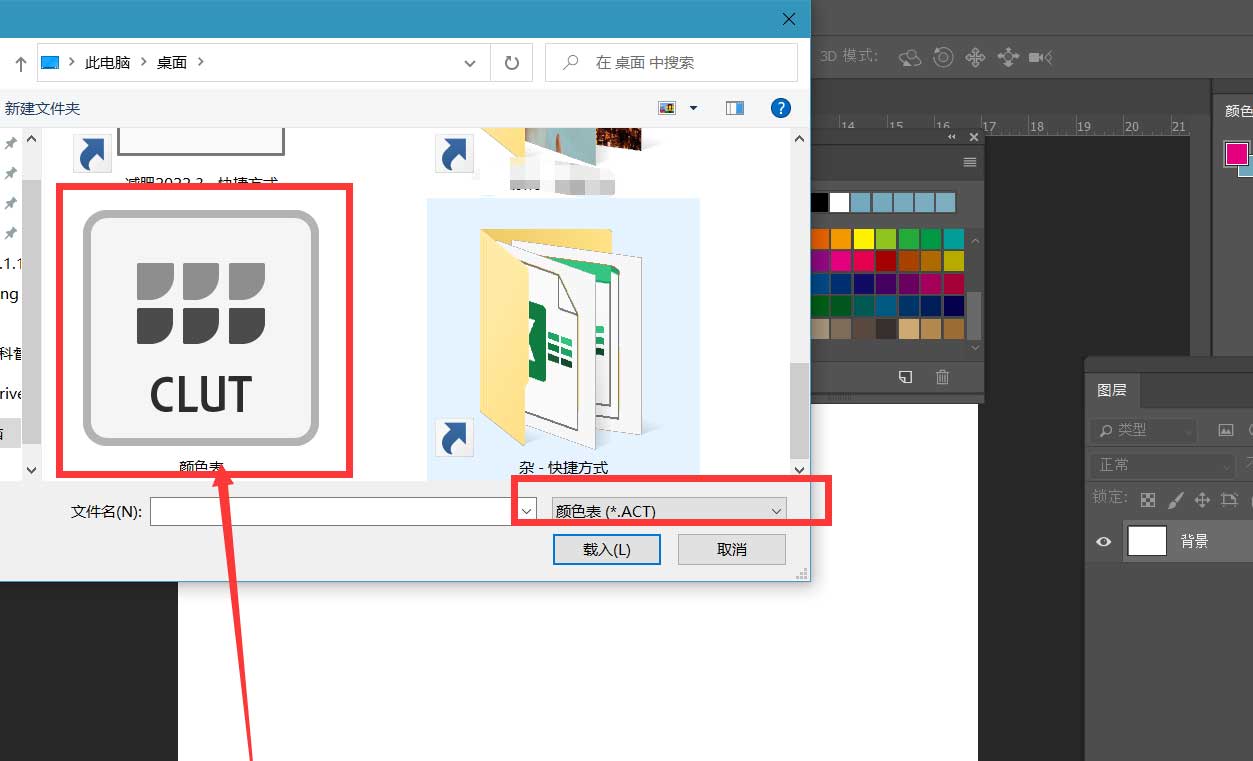This screenshot has width=1253, height=761.
Task: Select the 3D slide object tool icon
Action: click(x=1008, y=58)
